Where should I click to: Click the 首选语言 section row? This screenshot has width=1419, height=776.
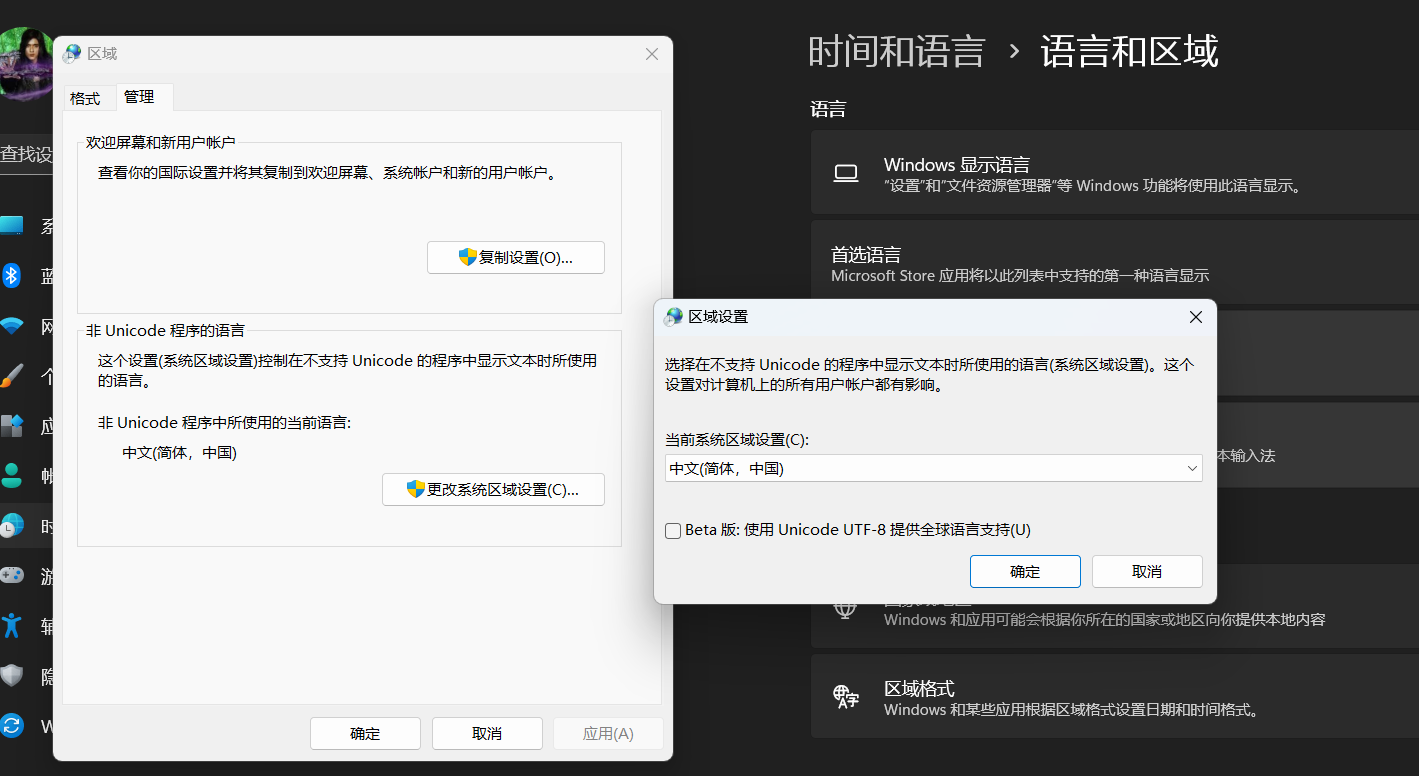tap(1115, 262)
